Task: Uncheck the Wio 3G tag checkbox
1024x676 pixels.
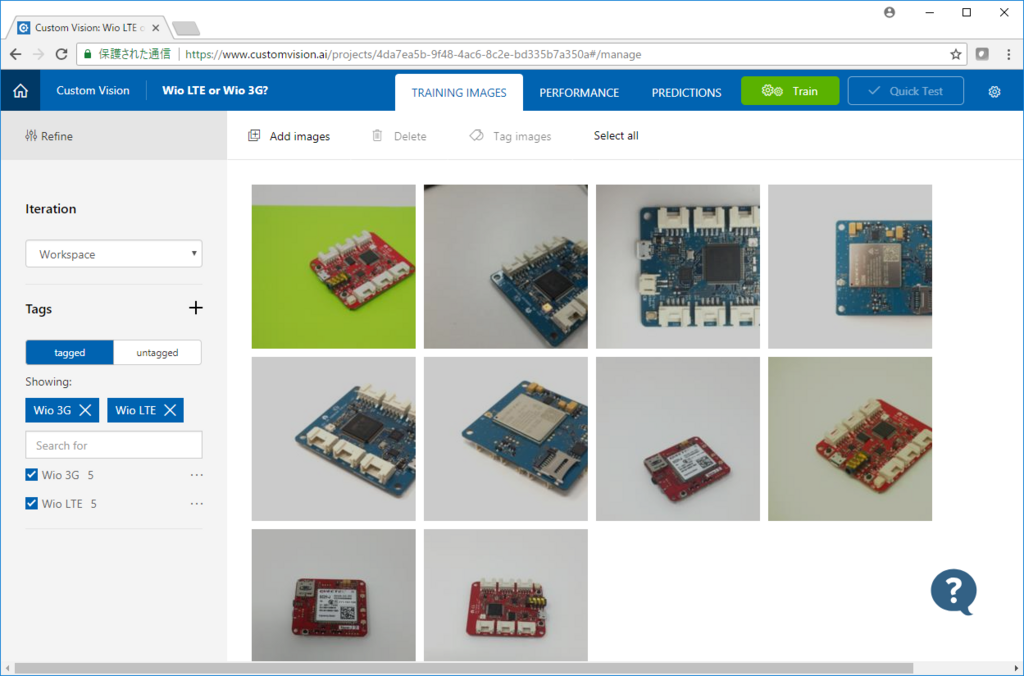Action: (31, 475)
